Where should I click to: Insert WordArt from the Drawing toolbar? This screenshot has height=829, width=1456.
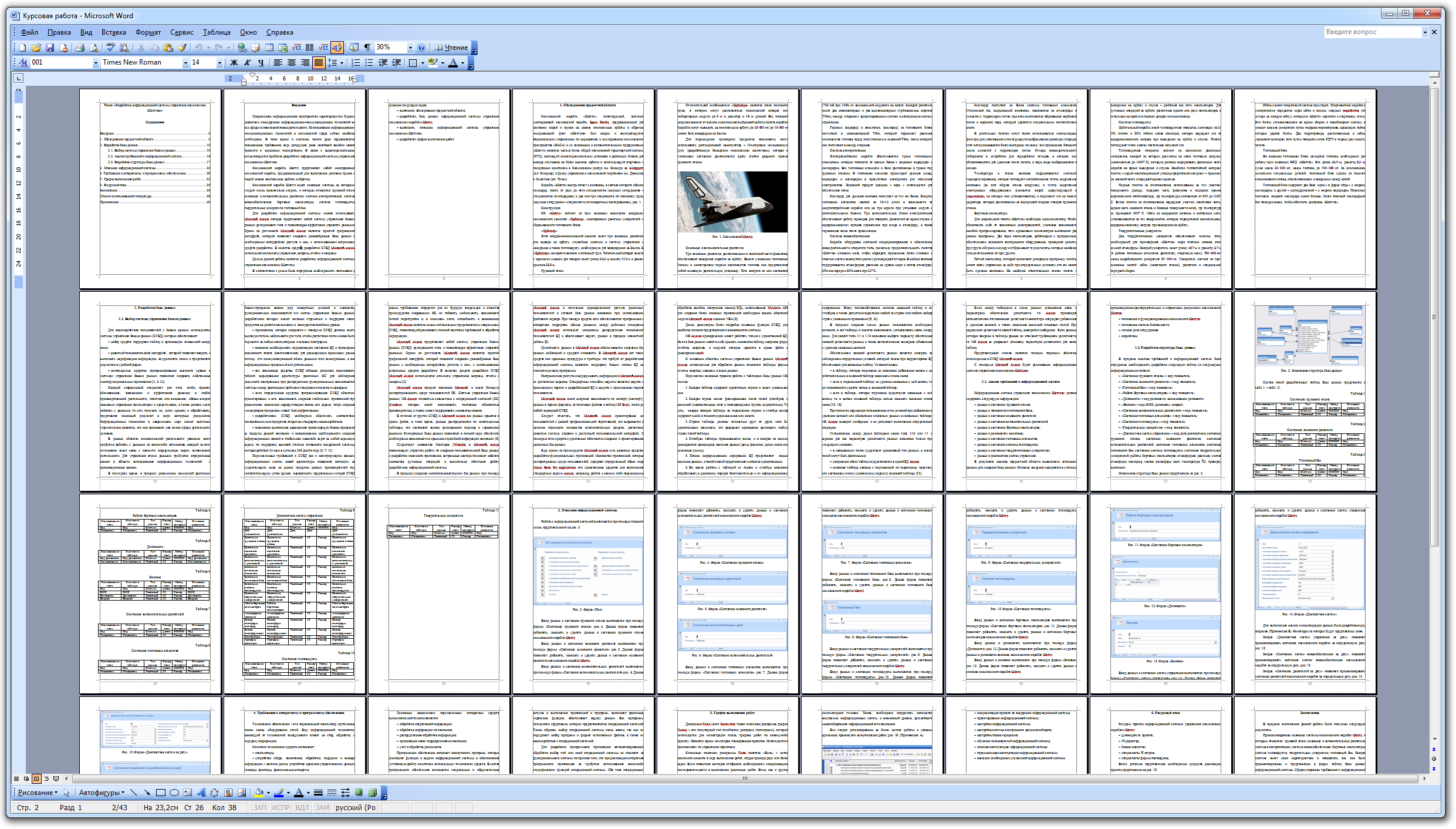coord(201,793)
